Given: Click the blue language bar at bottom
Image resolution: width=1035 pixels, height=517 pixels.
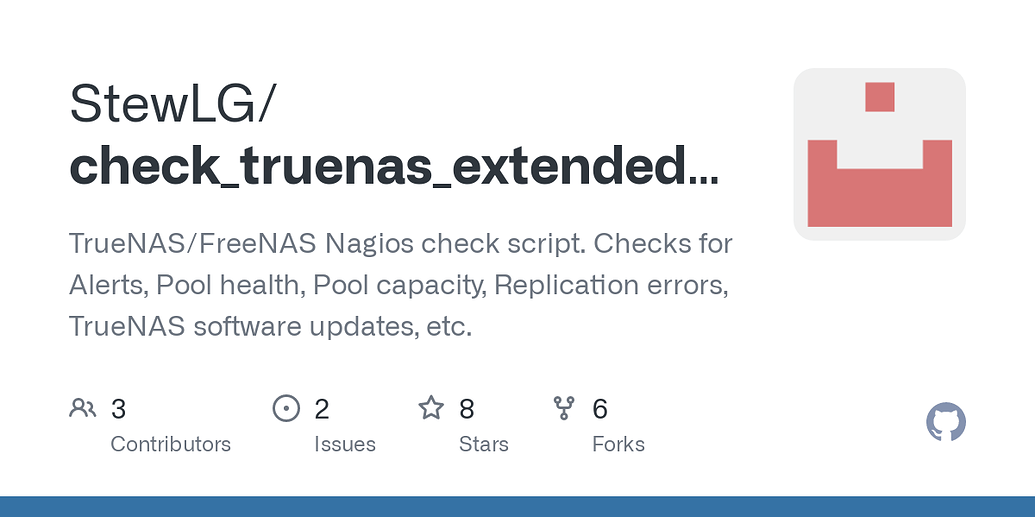Looking at the screenshot, I should pos(518,506).
